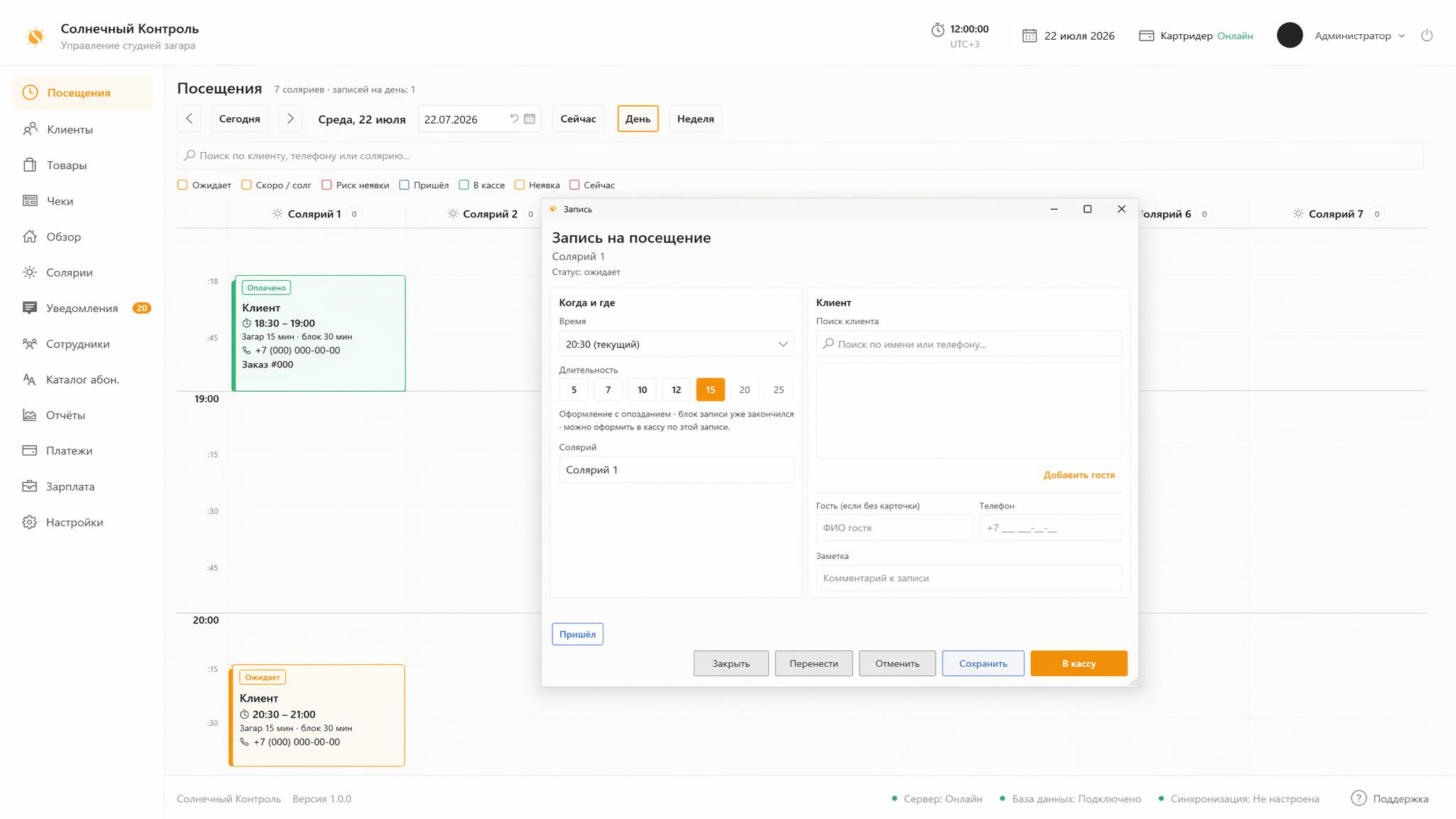This screenshot has height=819, width=1456.
Task: Expand the Время dropdown 20:30 (текущий)
Action: (676, 344)
